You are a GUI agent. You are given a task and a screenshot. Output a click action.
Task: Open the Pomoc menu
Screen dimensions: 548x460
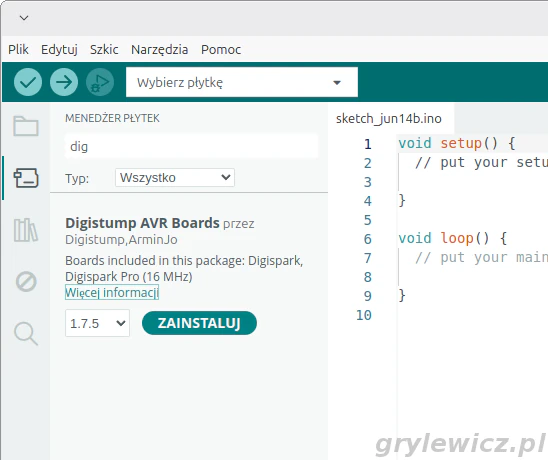click(221, 50)
